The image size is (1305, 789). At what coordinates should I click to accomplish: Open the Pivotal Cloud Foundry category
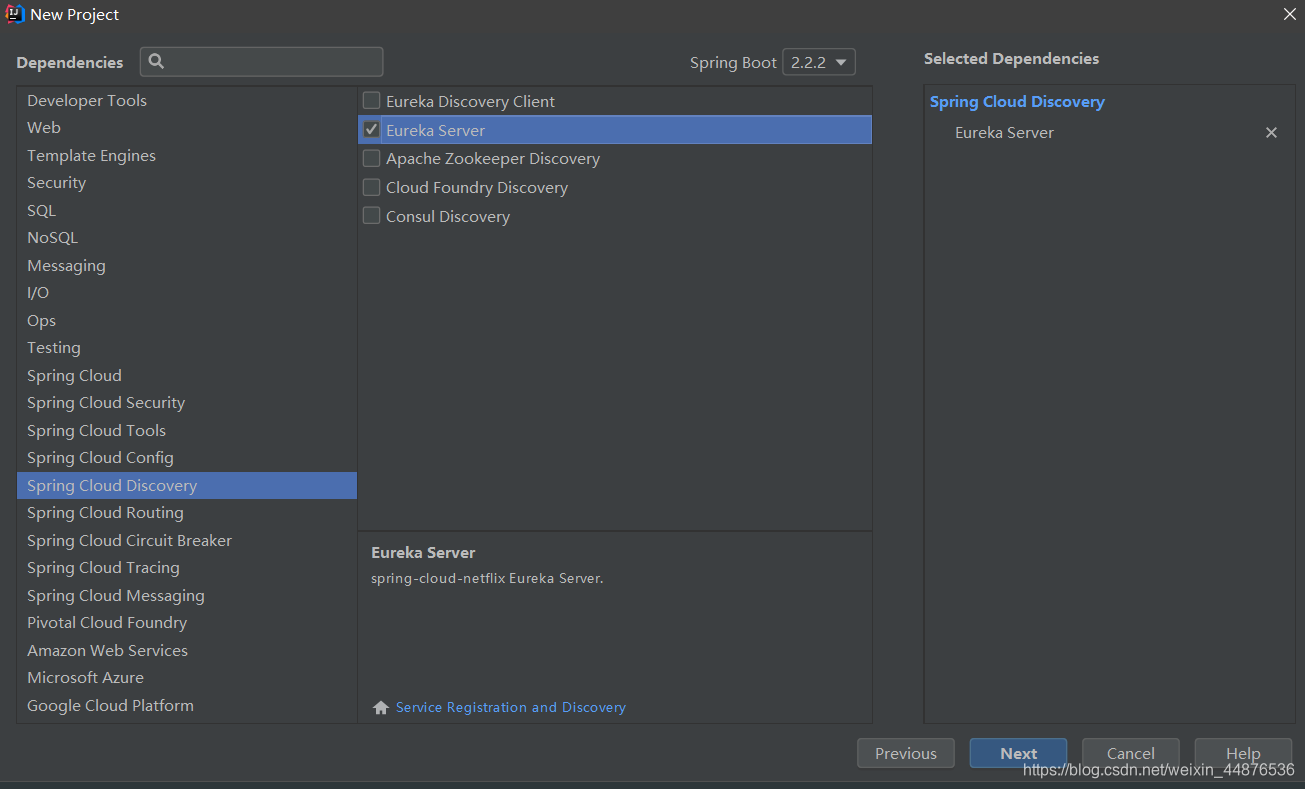187,623
